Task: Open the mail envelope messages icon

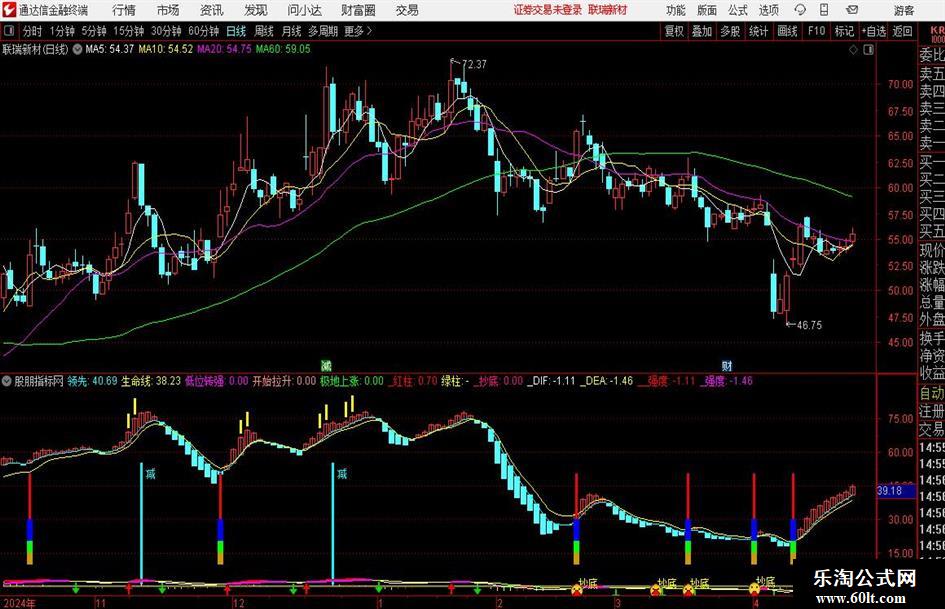Action: pos(852,10)
